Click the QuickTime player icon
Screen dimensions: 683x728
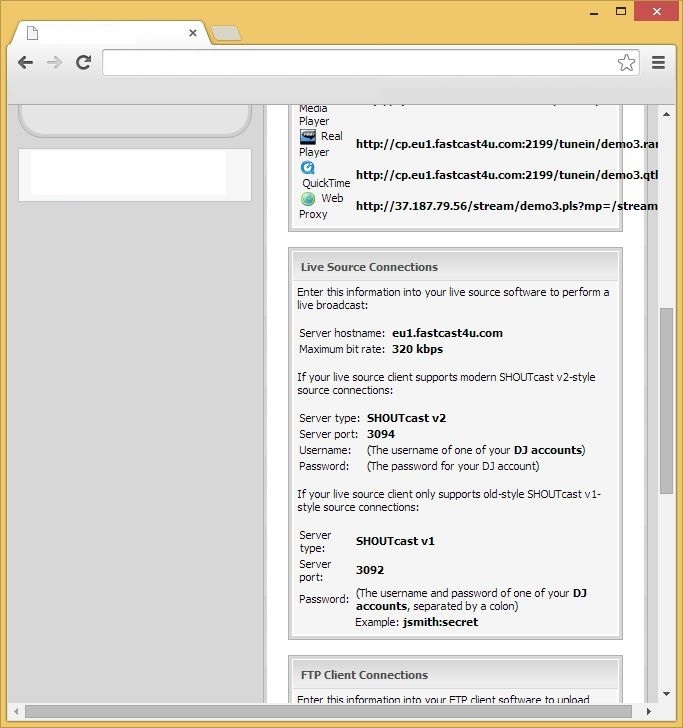309,168
